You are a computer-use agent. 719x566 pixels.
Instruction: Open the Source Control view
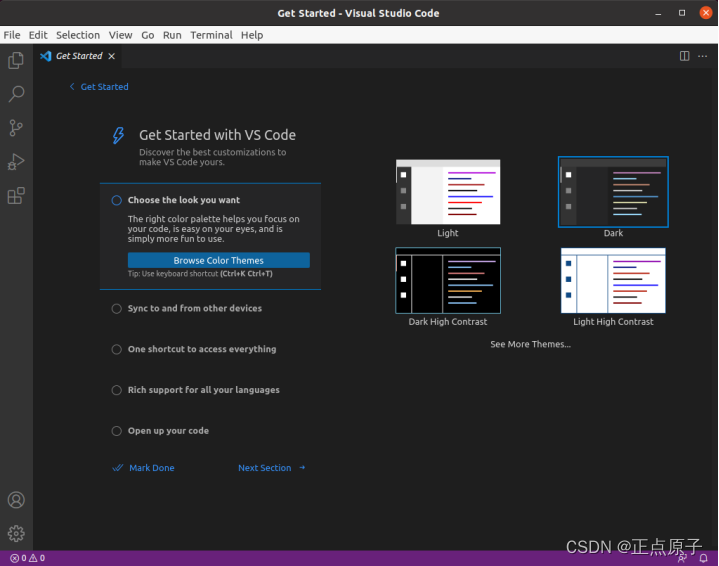[16, 128]
